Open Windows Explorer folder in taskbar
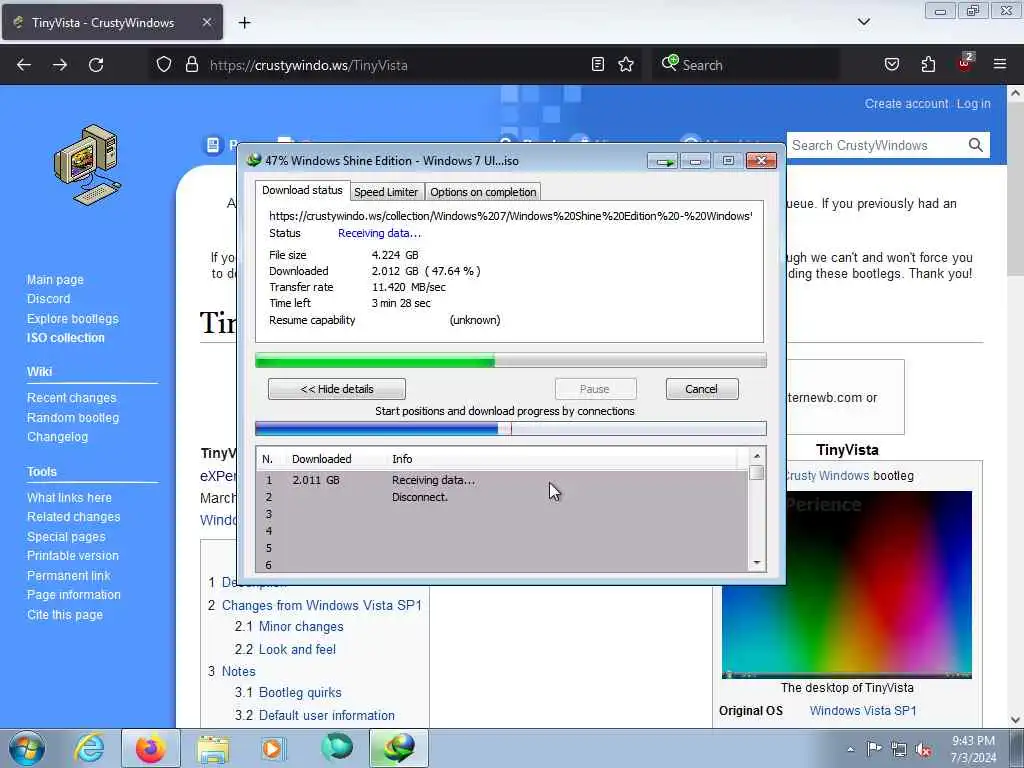 (213, 749)
